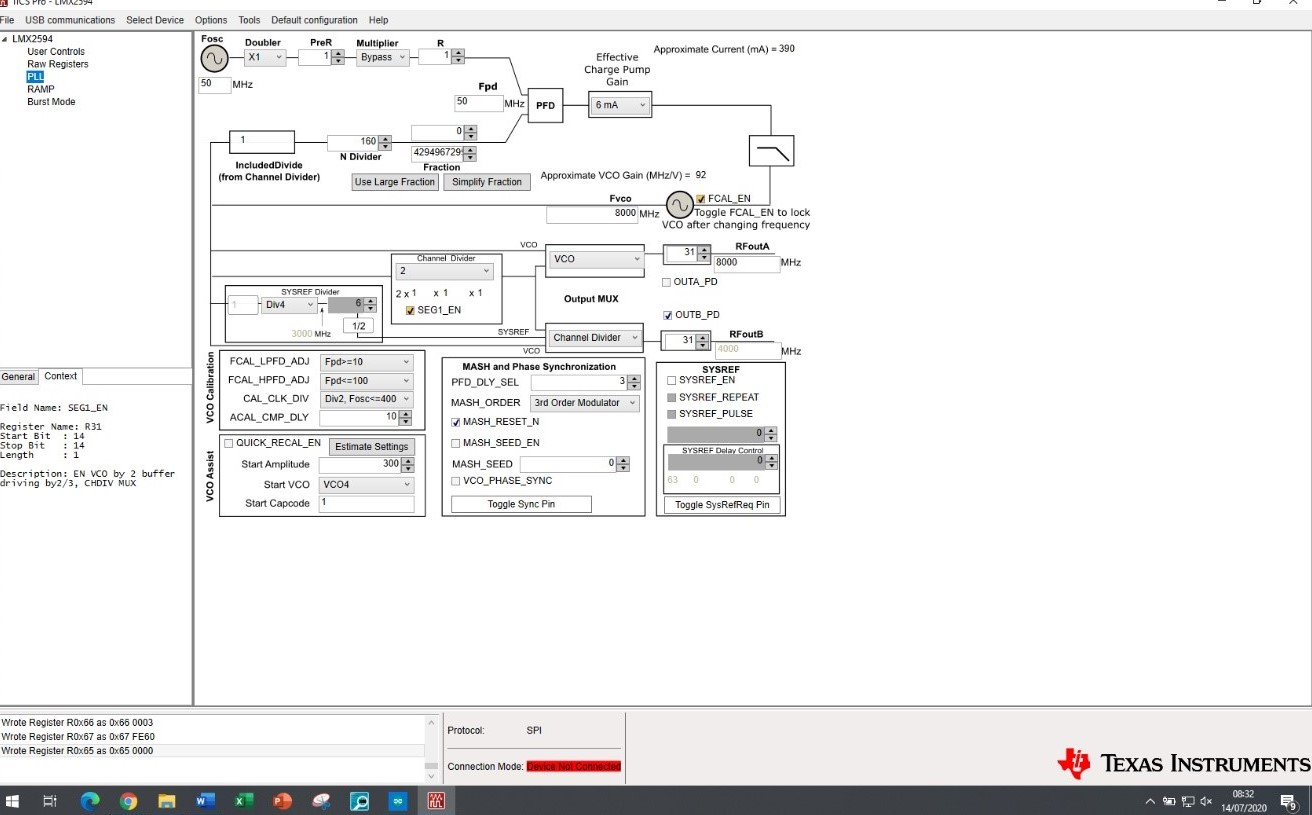This screenshot has height=815, width=1312.
Task: Open Microsoft Word from the taskbar
Action: point(206,801)
